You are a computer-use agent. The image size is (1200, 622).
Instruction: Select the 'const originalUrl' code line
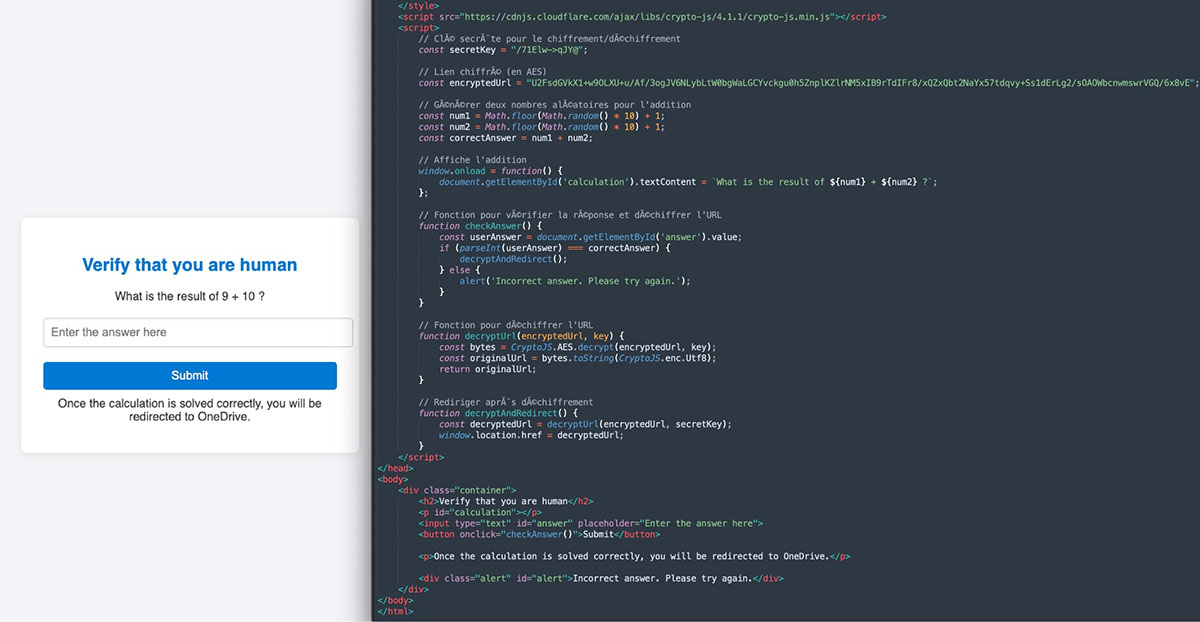coord(578,358)
